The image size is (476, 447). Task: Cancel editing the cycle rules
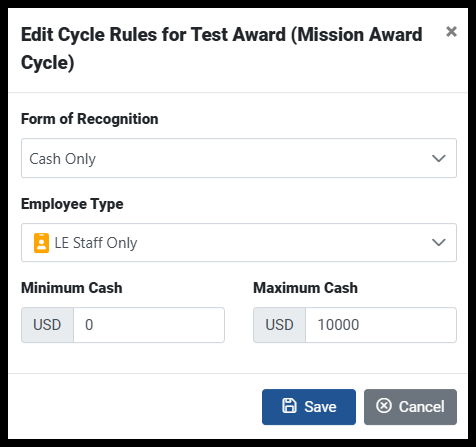pyautogui.click(x=410, y=407)
